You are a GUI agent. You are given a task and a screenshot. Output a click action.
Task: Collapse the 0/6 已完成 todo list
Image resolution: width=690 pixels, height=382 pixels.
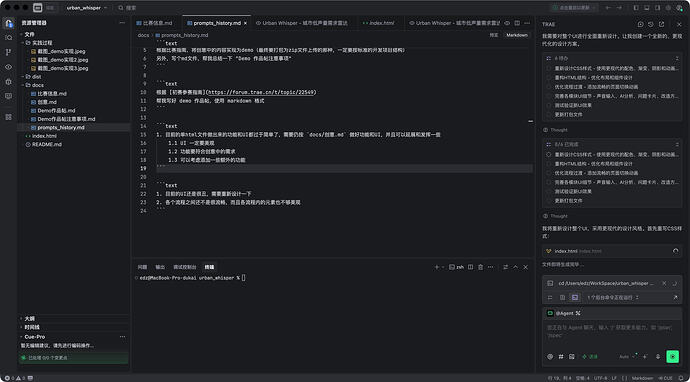677,144
